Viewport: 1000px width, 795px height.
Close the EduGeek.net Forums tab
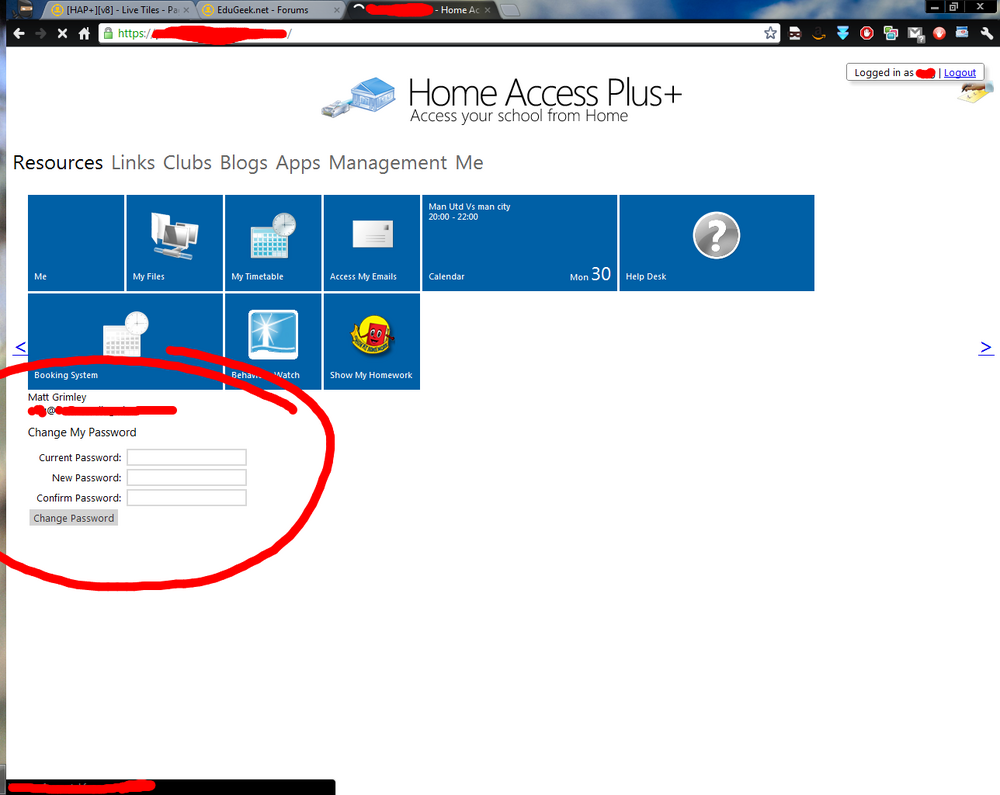pos(336,10)
